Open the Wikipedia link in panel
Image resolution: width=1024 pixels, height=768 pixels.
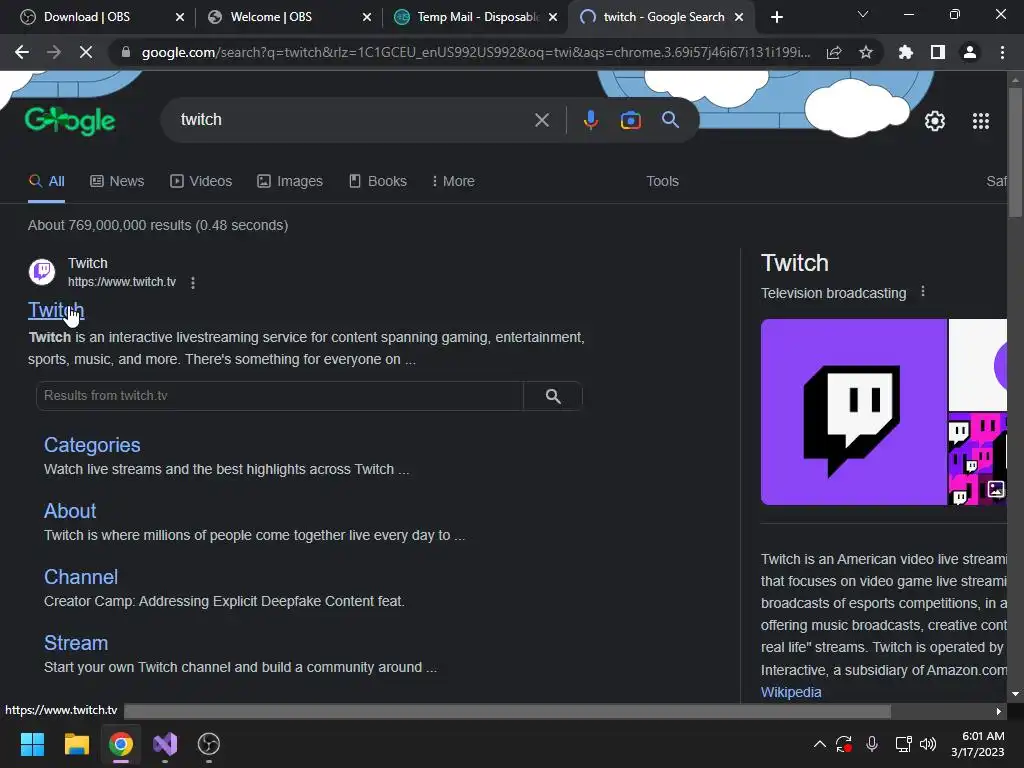791,692
